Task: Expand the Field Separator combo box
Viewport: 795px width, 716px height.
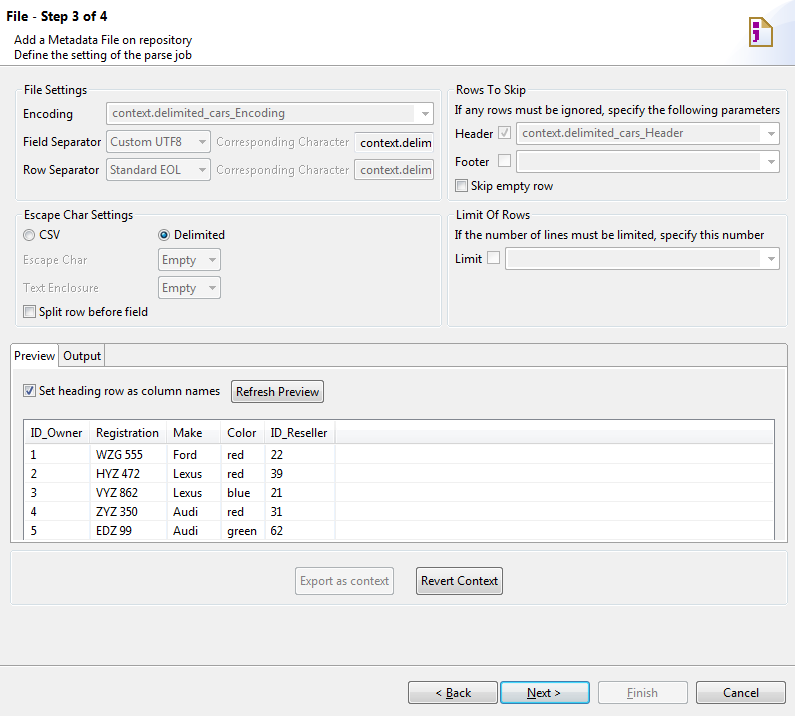Action: (x=202, y=142)
